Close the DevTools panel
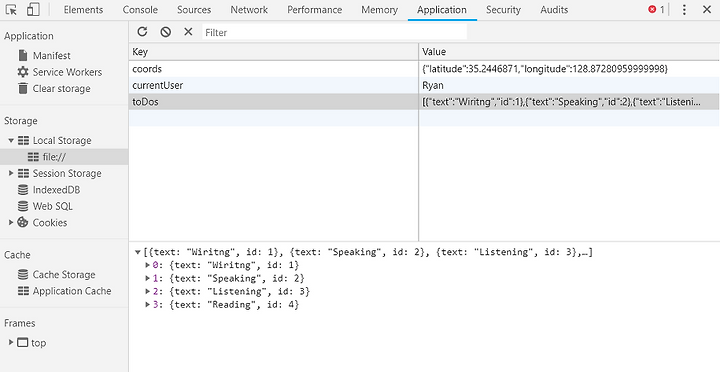The width and height of the screenshot is (720, 372). [x=707, y=10]
